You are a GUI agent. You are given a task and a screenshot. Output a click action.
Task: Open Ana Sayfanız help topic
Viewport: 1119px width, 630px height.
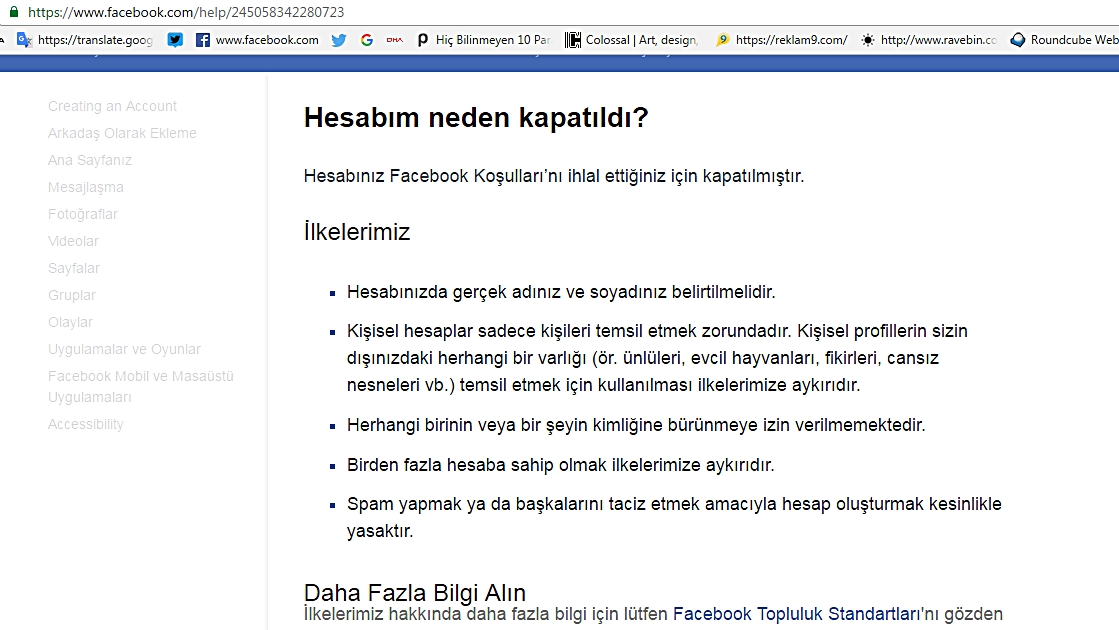pos(90,161)
